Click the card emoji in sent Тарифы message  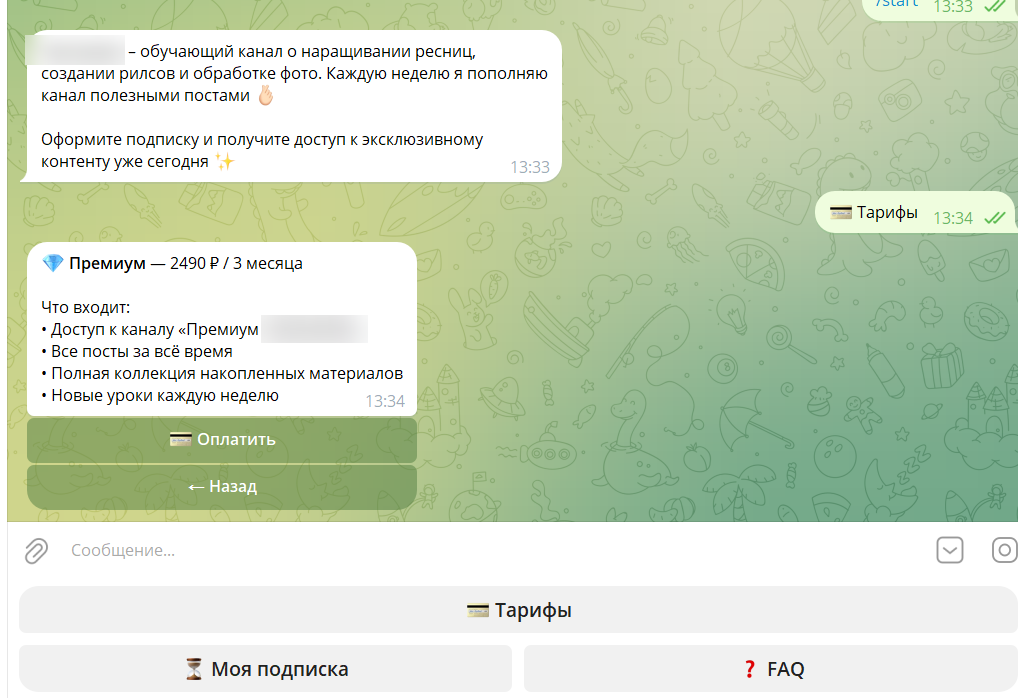pos(841,212)
